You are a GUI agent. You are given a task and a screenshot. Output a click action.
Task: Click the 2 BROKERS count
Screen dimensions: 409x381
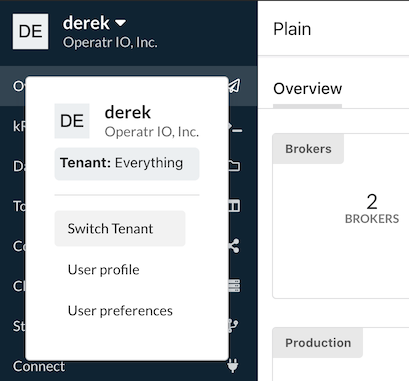point(372,209)
